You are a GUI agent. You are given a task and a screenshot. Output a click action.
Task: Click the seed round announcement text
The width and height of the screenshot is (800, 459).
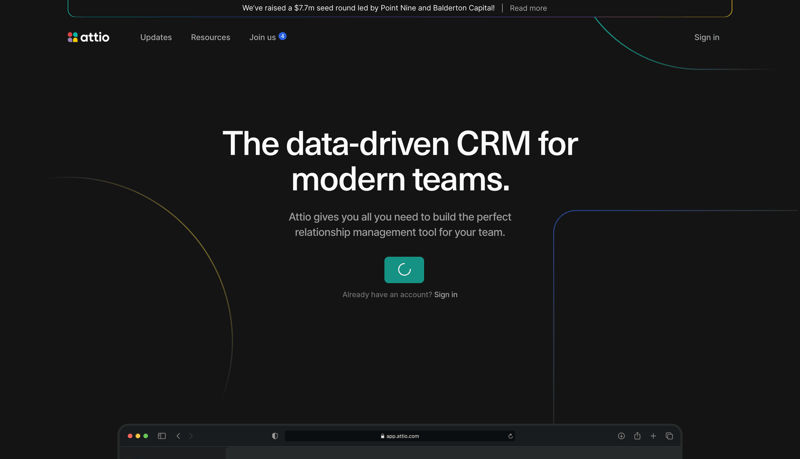click(x=368, y=8)
